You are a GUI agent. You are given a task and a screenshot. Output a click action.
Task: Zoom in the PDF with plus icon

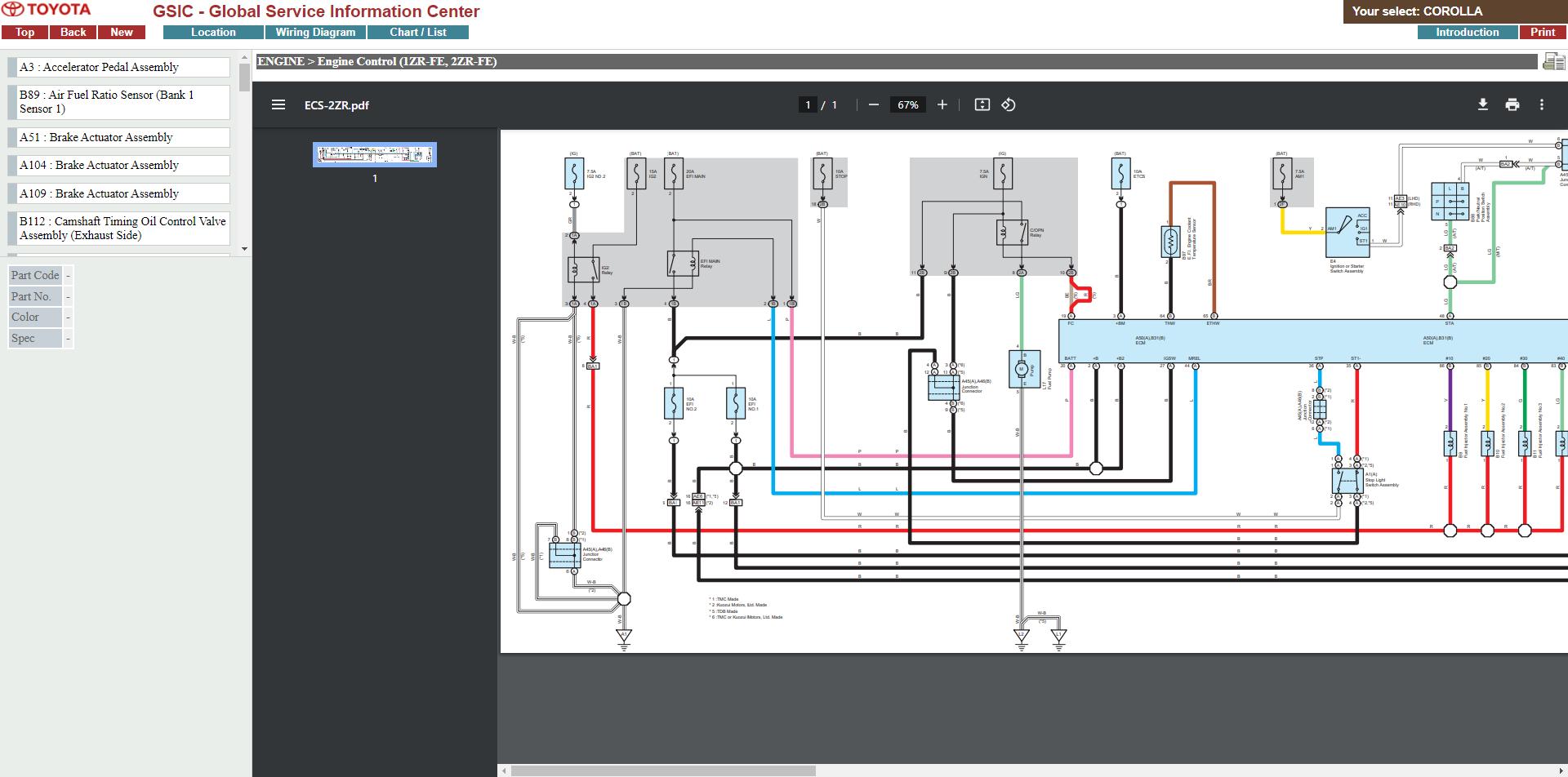click(942, 104)
